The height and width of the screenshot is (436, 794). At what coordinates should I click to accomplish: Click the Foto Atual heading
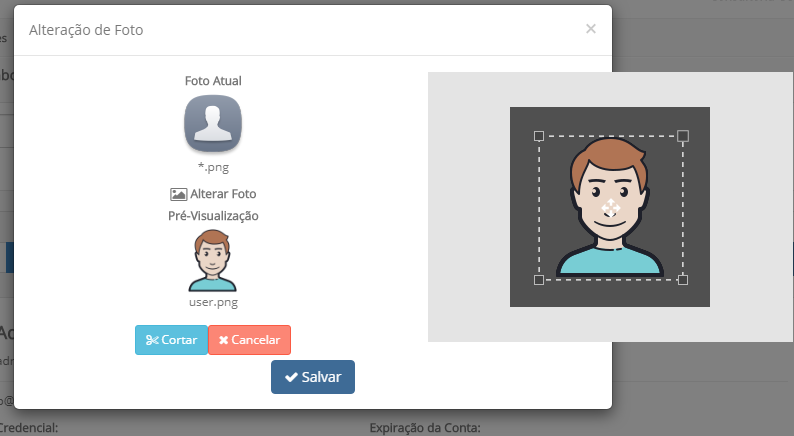pyautogui.click(x=213, y=81)
